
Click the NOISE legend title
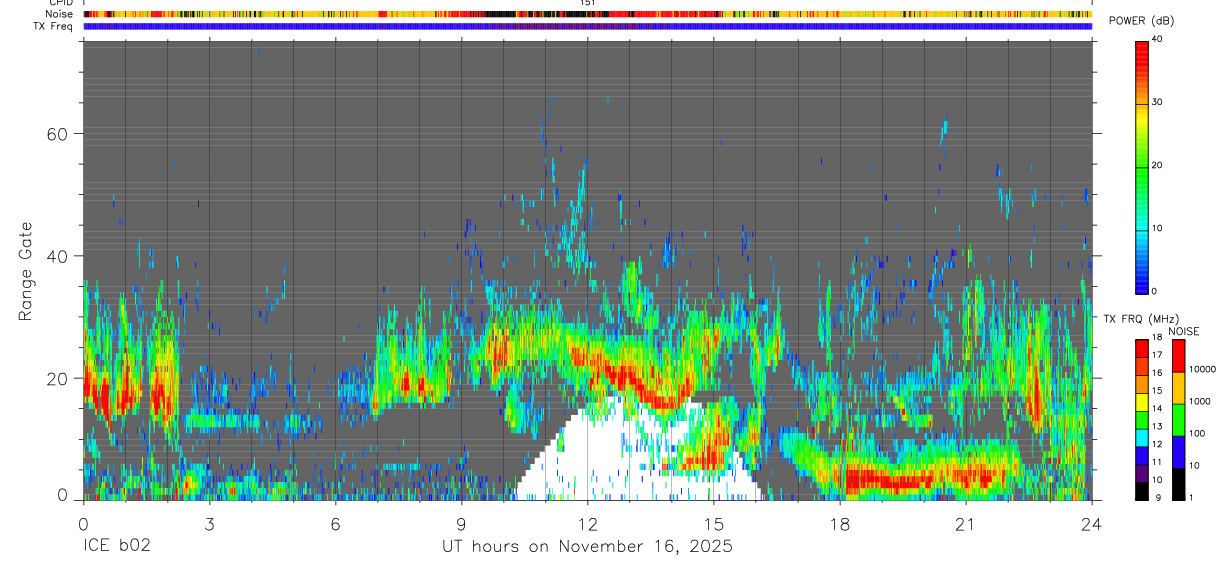1183,331
